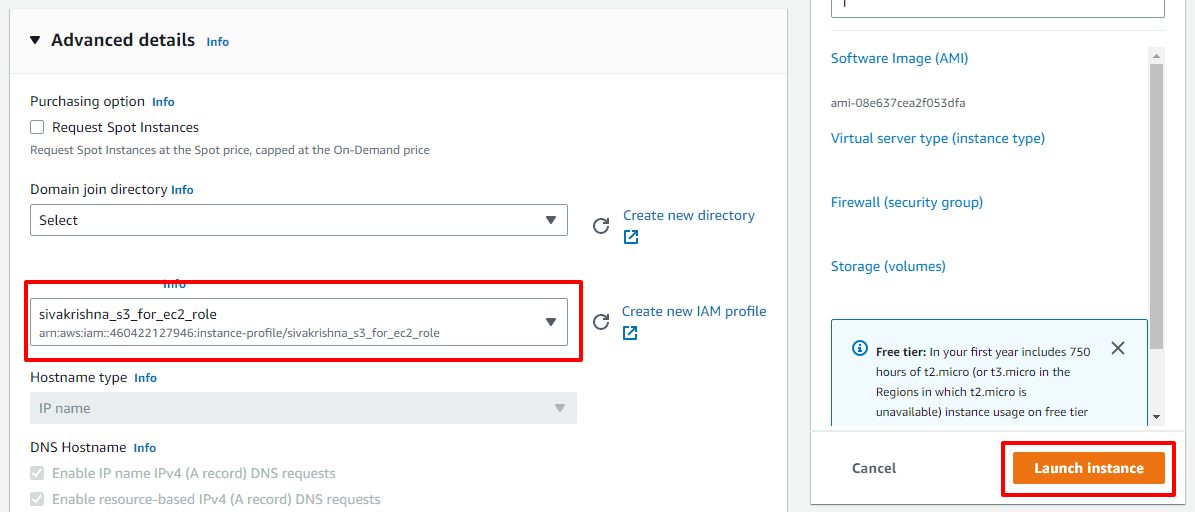Open Create new IAM profile link
The width and height of the screenshot is (1195, 512).
coord(694,311)
